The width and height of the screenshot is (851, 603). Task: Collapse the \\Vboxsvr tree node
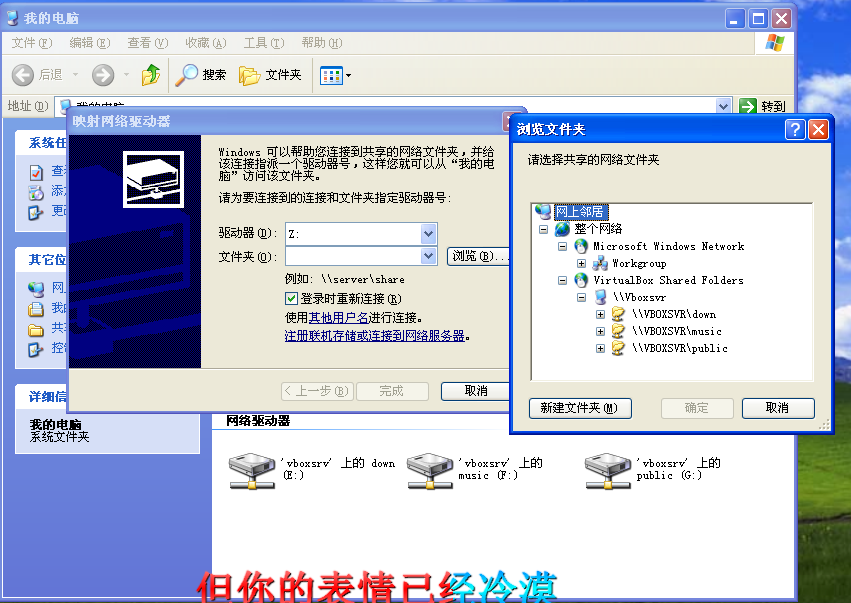[x=581, y=297]
